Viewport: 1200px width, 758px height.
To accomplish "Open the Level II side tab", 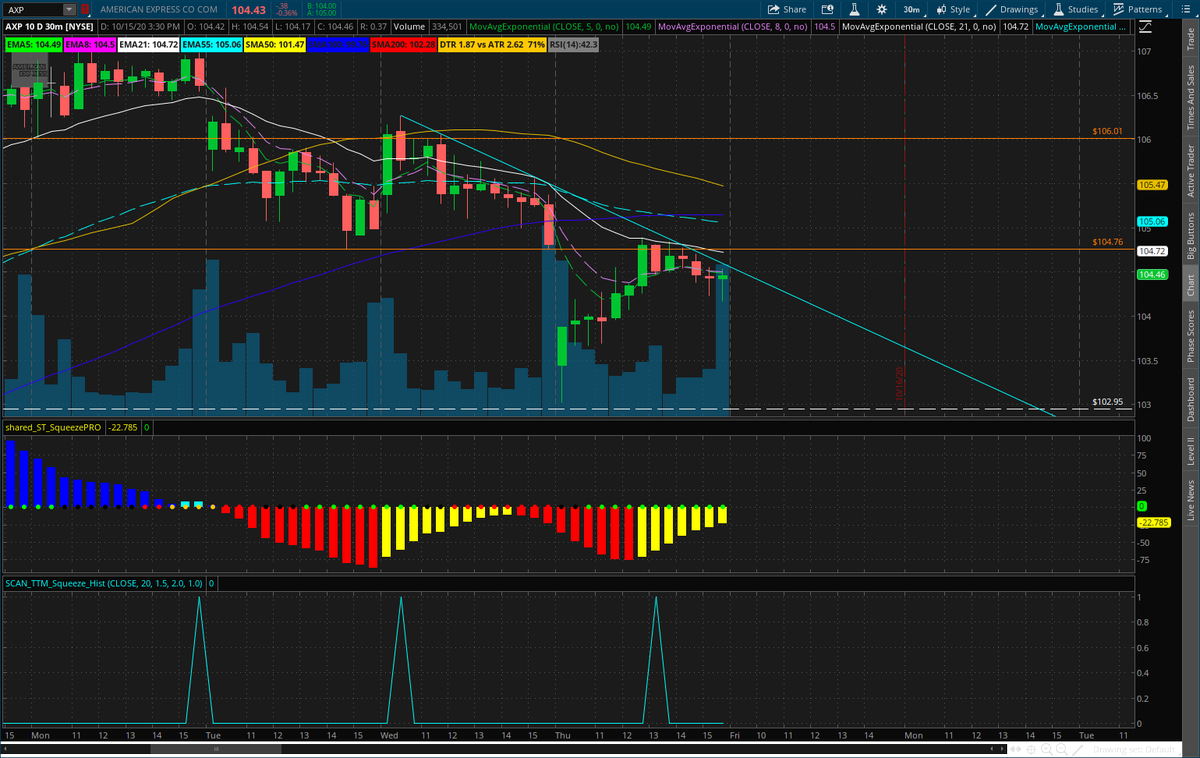I will 1190,450.
